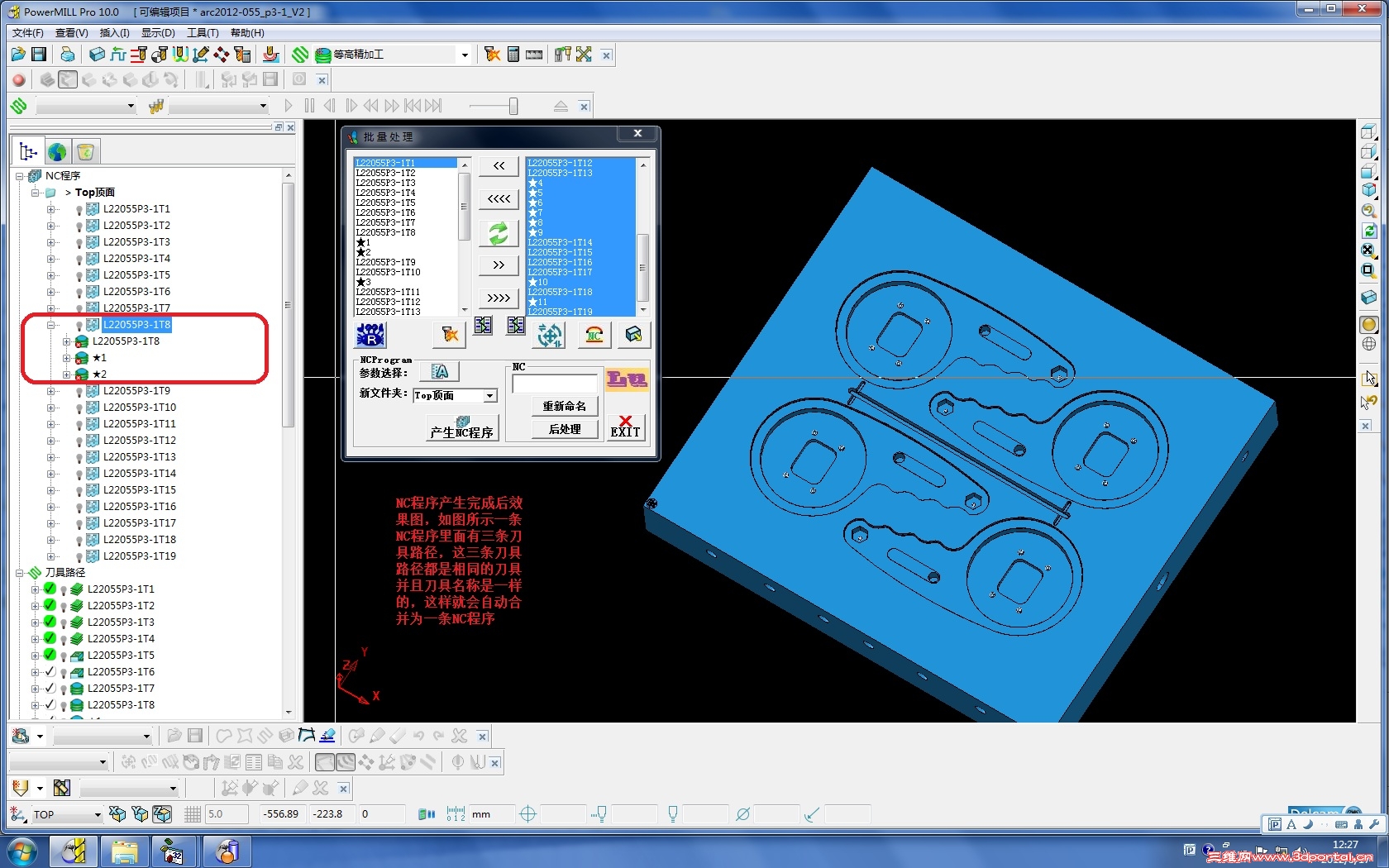Open the 查看(V) menu
The width and height of the screenshot is (1389, 868).
tap(72, 33)
